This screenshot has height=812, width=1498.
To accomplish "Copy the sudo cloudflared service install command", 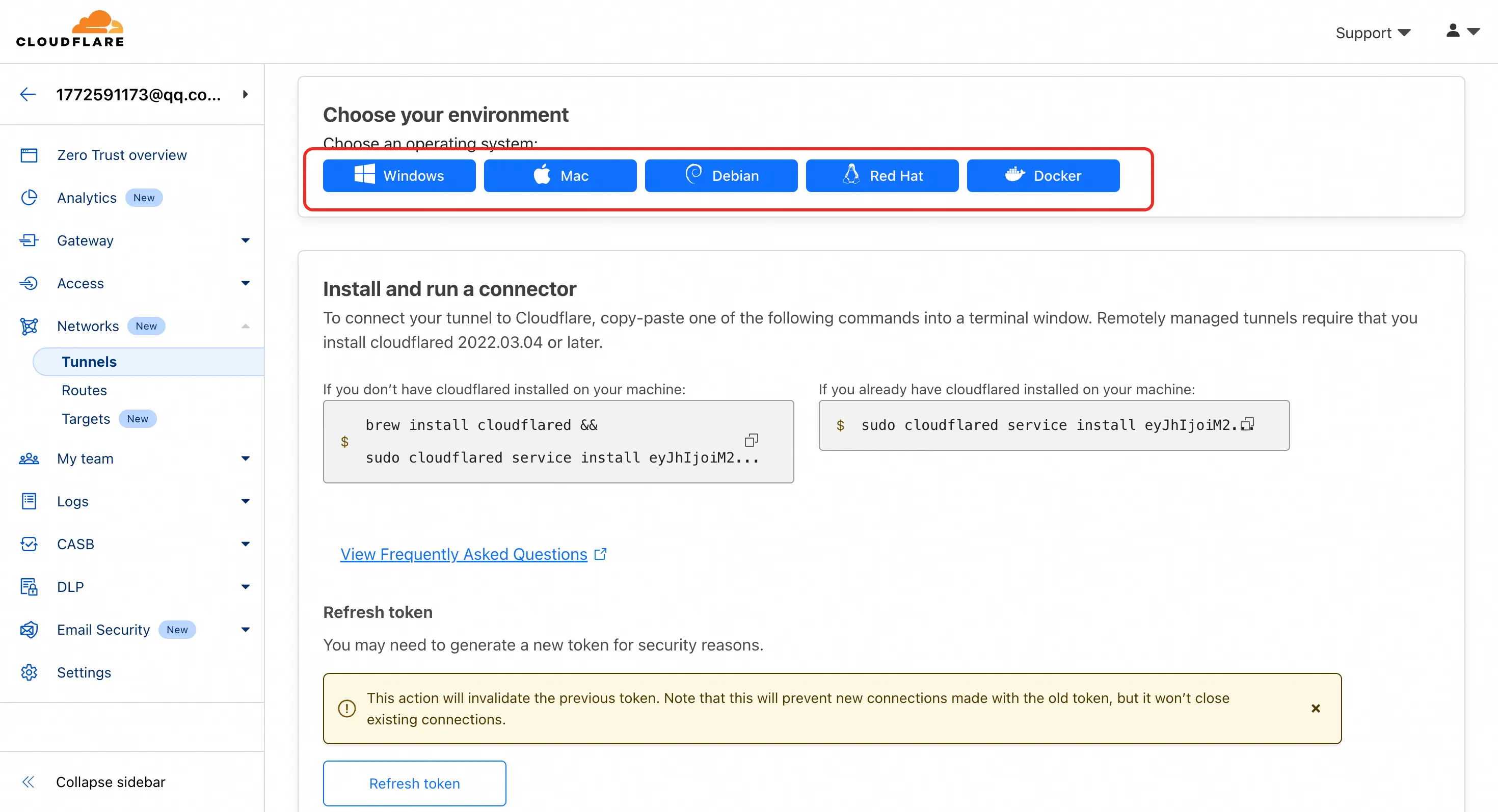I will coord(1247,425).
